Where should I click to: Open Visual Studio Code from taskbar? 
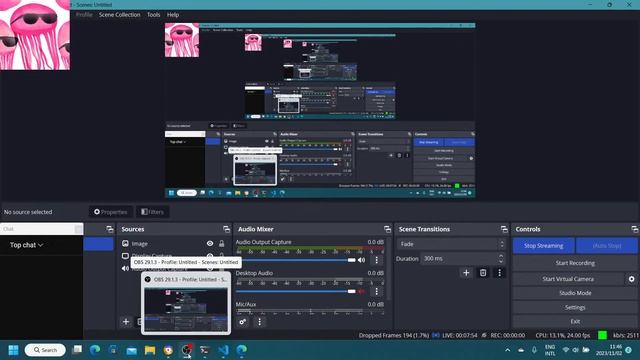click(223, 350)
